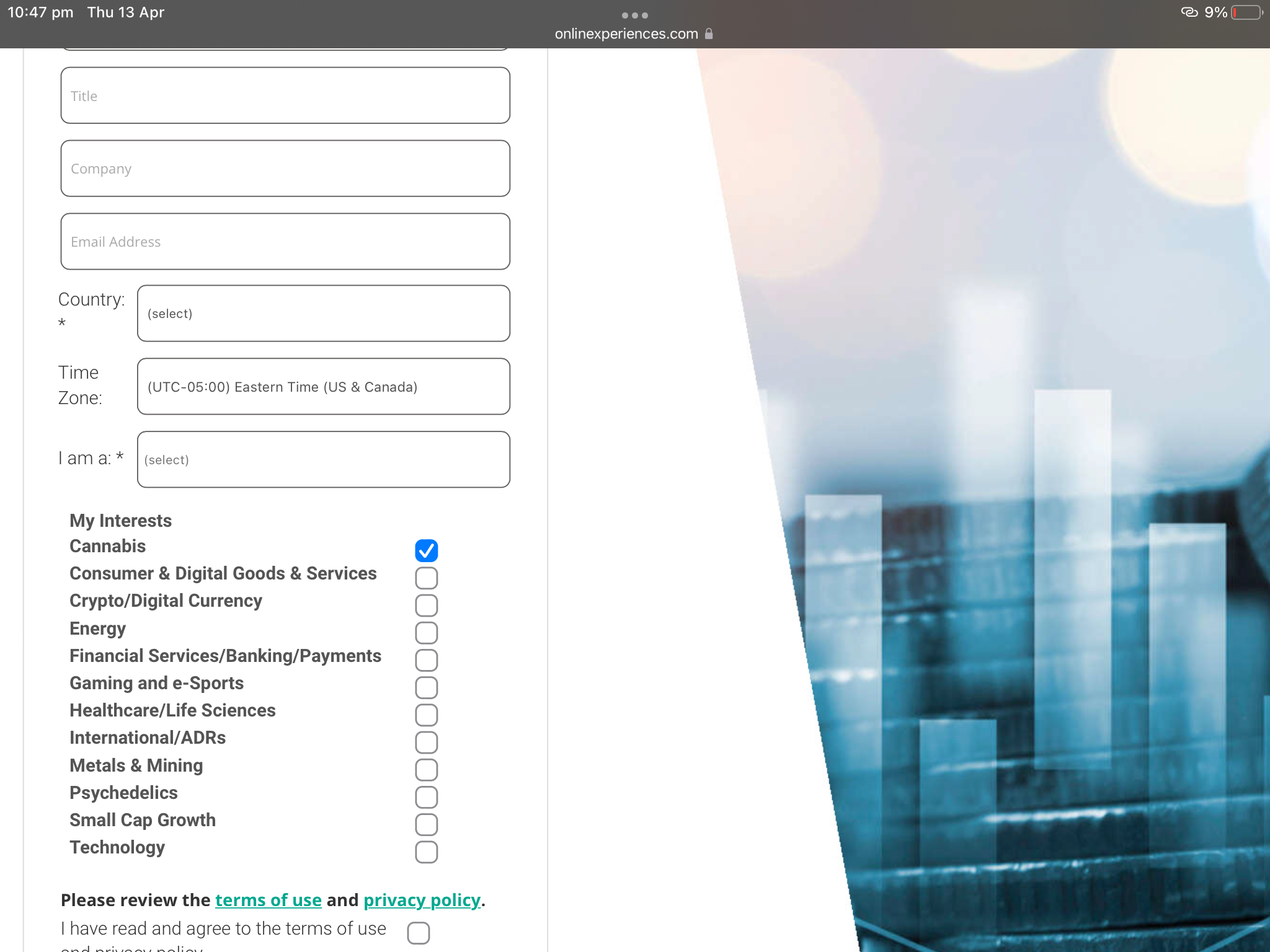Open the Time Zone dropdown
The image size is (1270, 952).
[x=323, y=387]
